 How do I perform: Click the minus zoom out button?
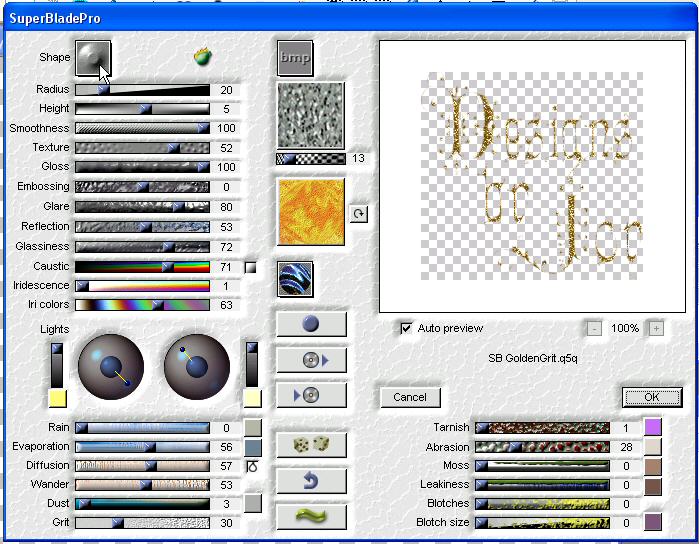[594, 329]
